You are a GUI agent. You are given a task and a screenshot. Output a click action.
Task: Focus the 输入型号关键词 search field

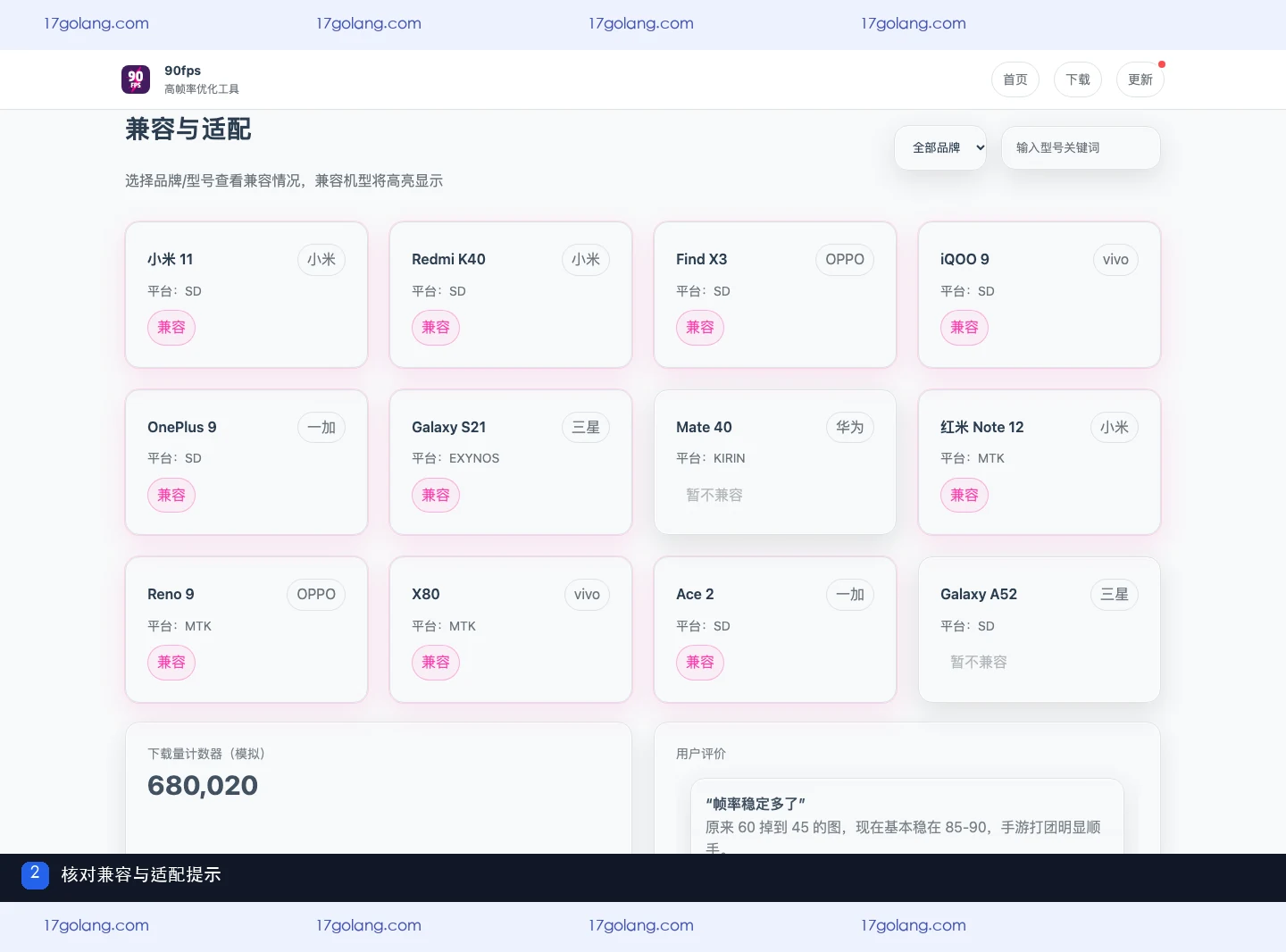(x=1081, y=147)
